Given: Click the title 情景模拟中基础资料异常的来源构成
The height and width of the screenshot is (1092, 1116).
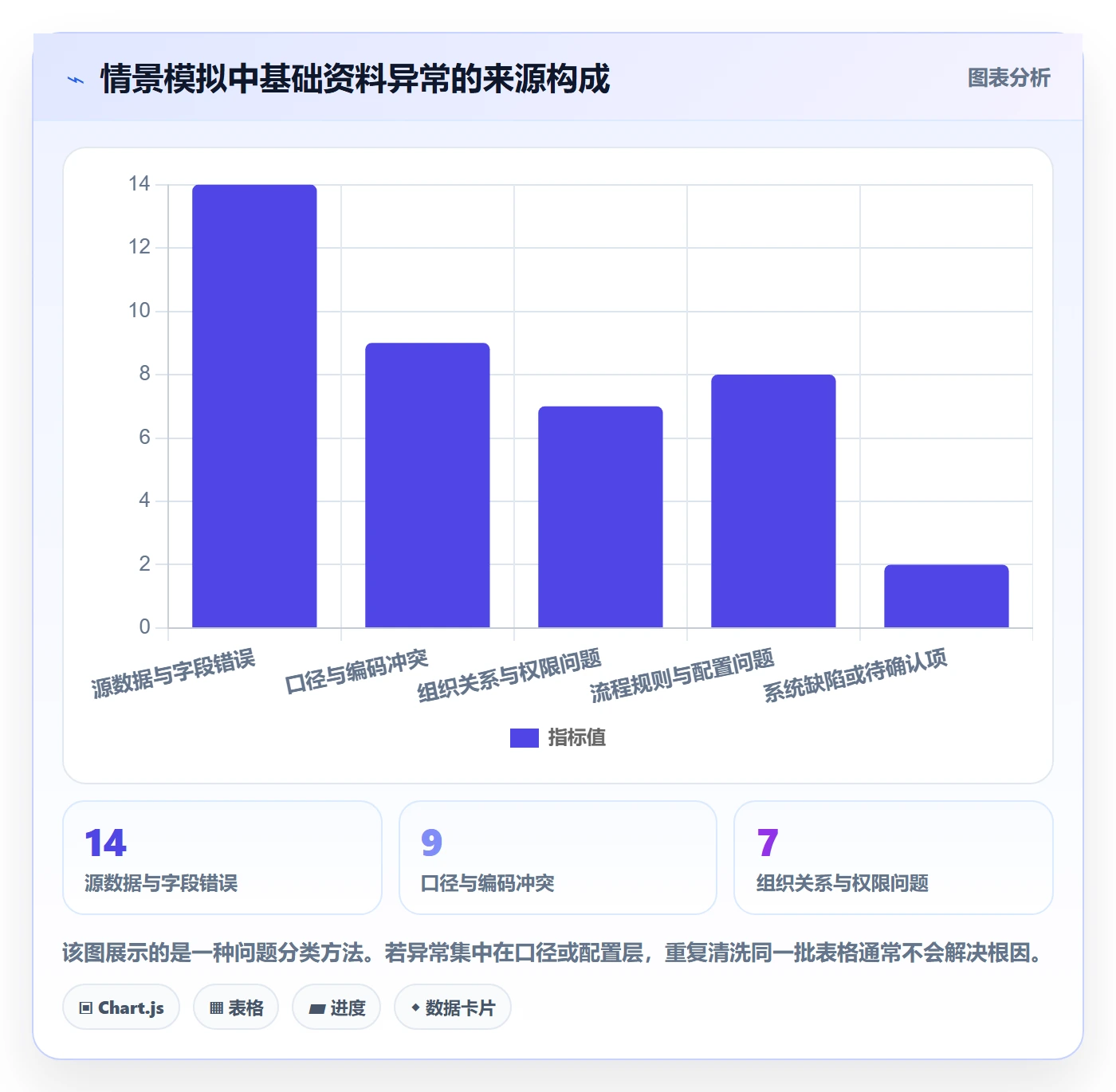Looking at the screenshot, I should tap(356, 79).
